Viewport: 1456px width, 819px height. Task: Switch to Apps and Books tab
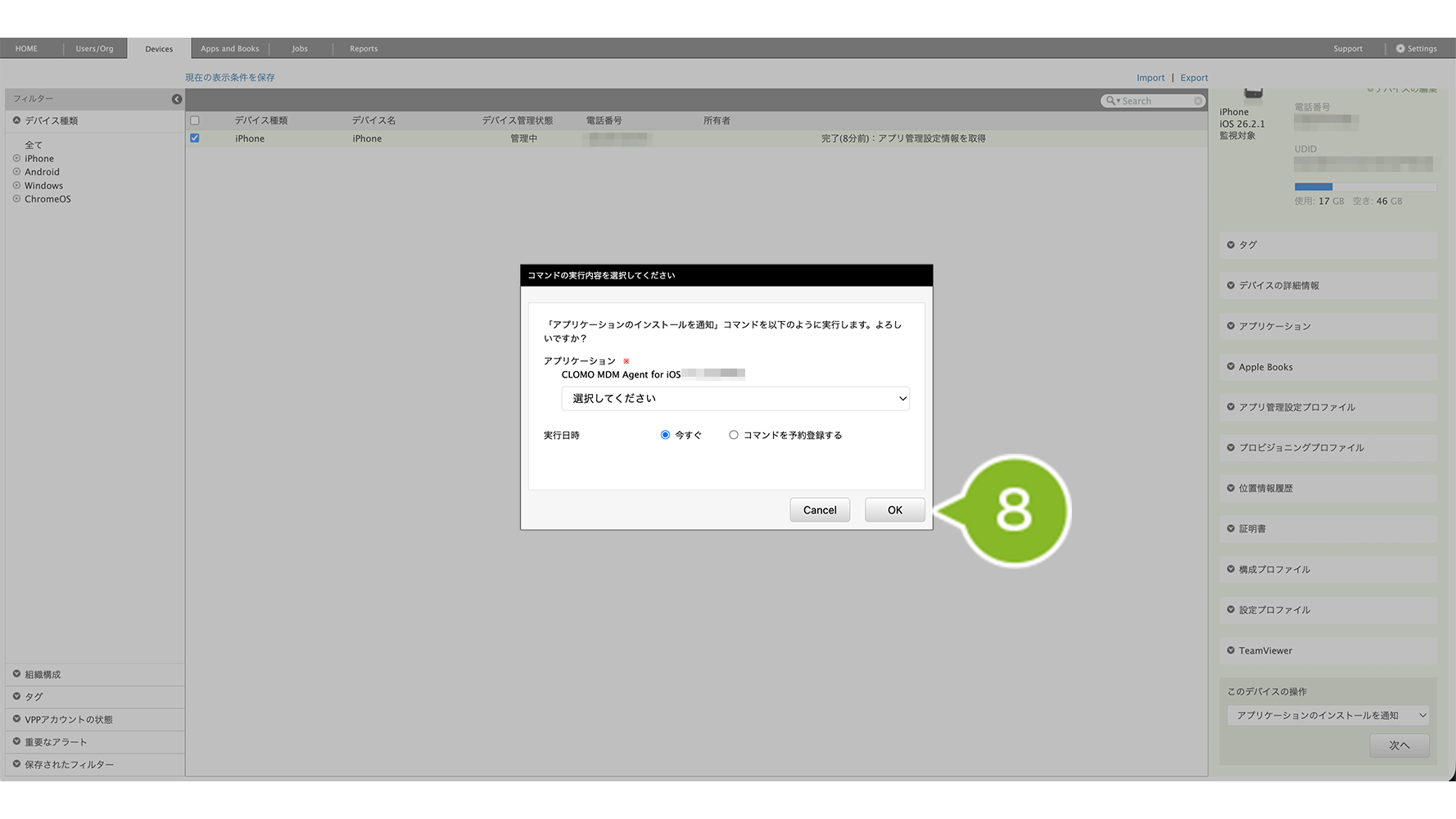point(229,48)
